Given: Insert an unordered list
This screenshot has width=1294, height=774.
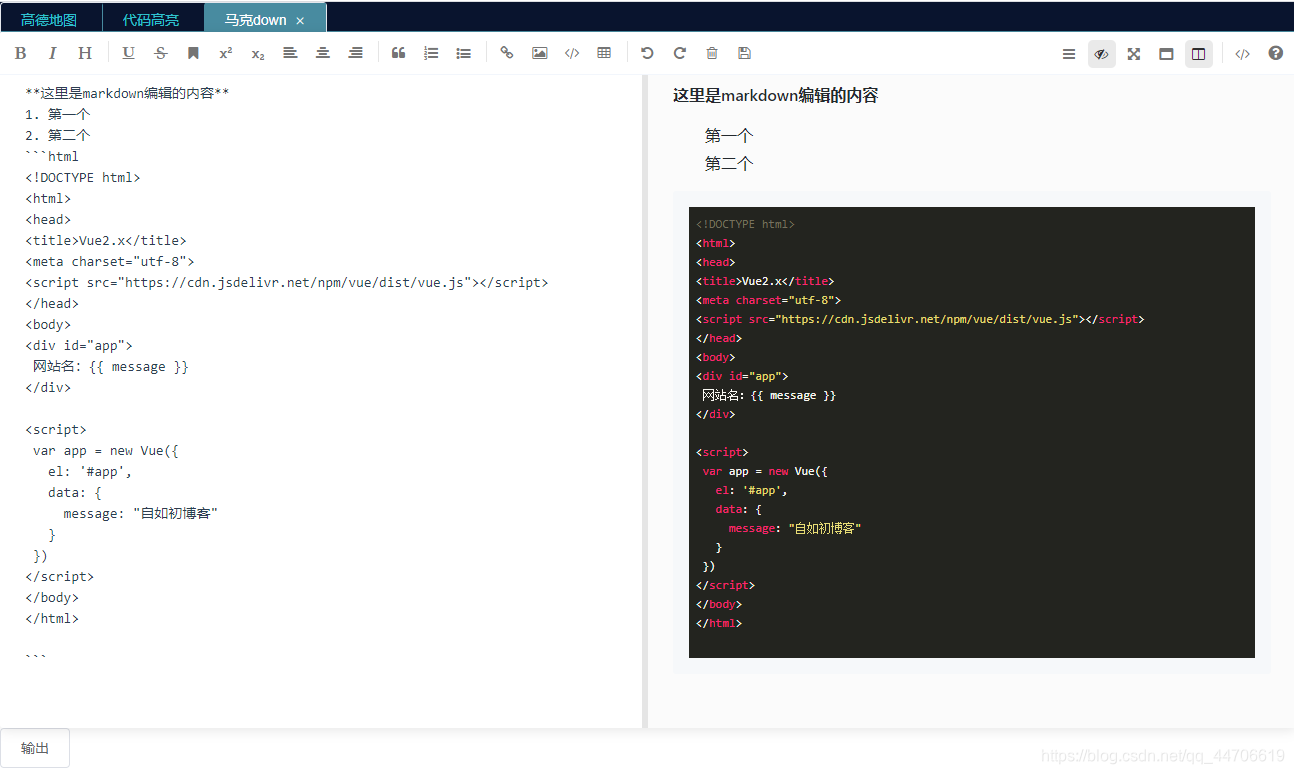Looking at the screenshot, I should click(x=463, y=53).
